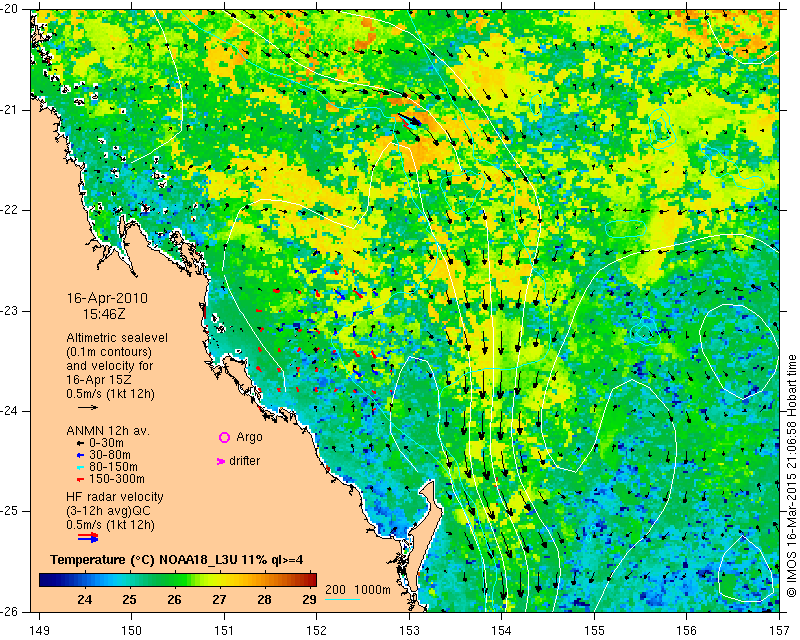Pick the yellow colour at 27 on the temperature bar
The width and height of the screenshot is (800, 640).
coord(219,580)
